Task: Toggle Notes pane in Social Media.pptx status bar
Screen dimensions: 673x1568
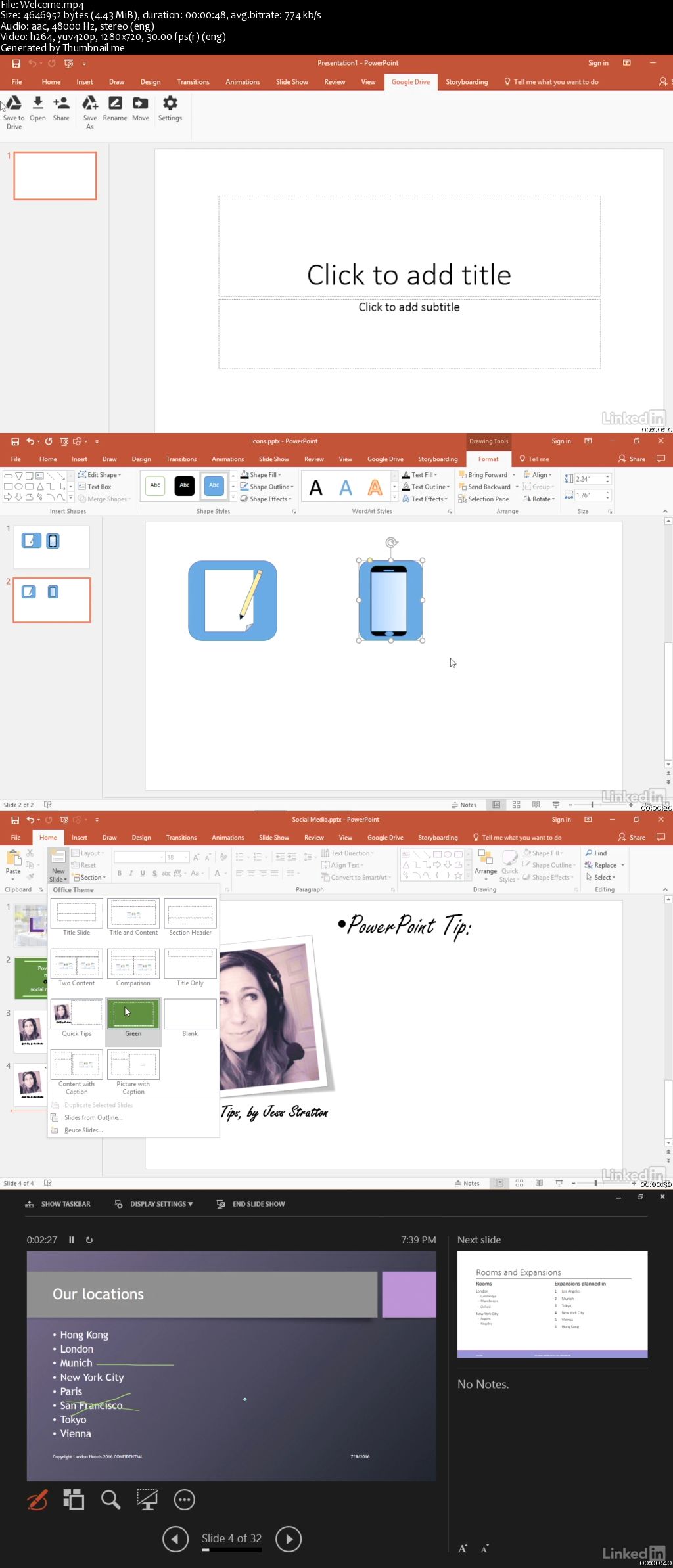Action: coord(467,1183)
